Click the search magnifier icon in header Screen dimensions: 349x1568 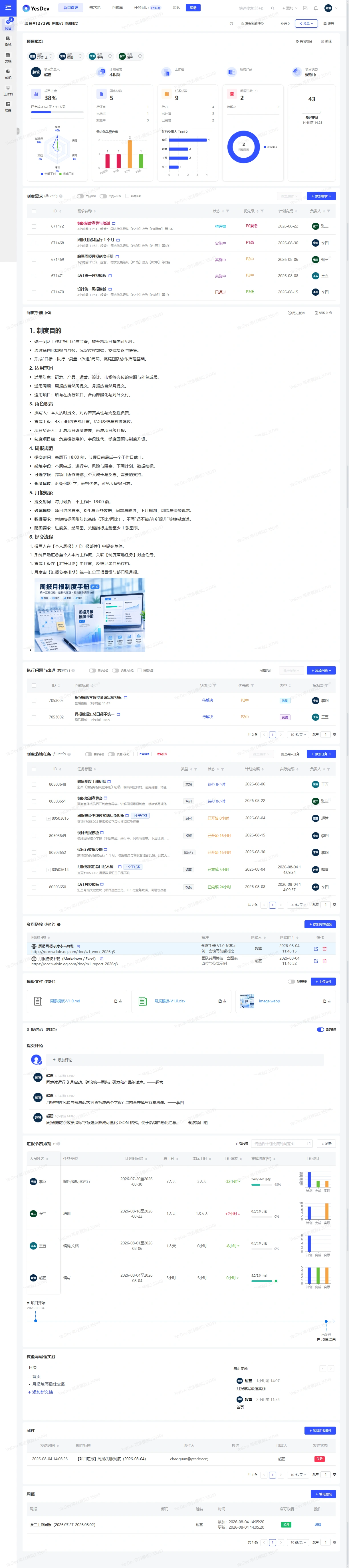pos(272,8)
